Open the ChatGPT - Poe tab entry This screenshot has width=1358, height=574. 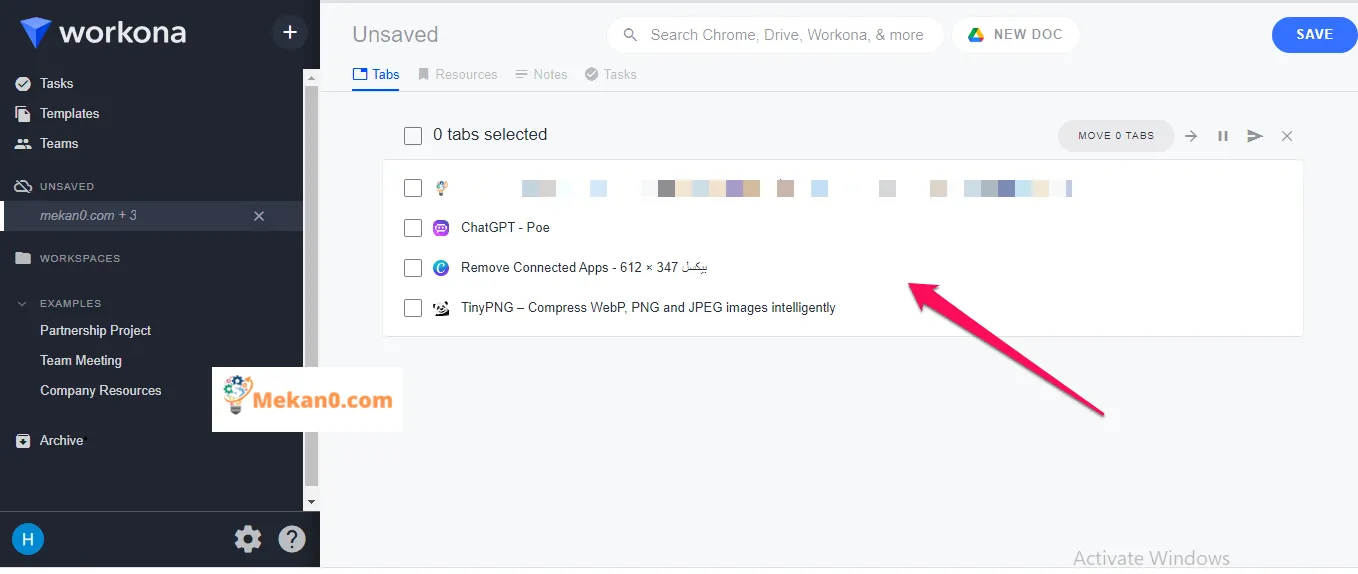pos(505,228)
